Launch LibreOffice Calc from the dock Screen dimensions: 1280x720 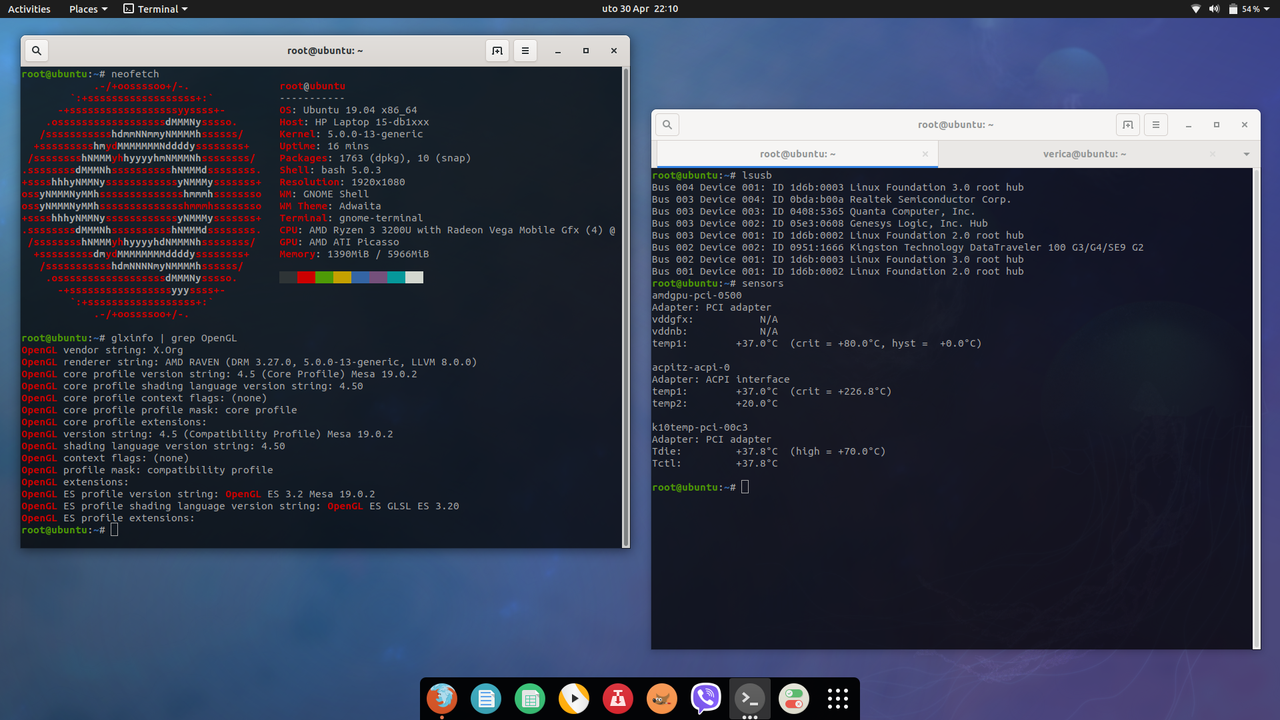point(530,699)
